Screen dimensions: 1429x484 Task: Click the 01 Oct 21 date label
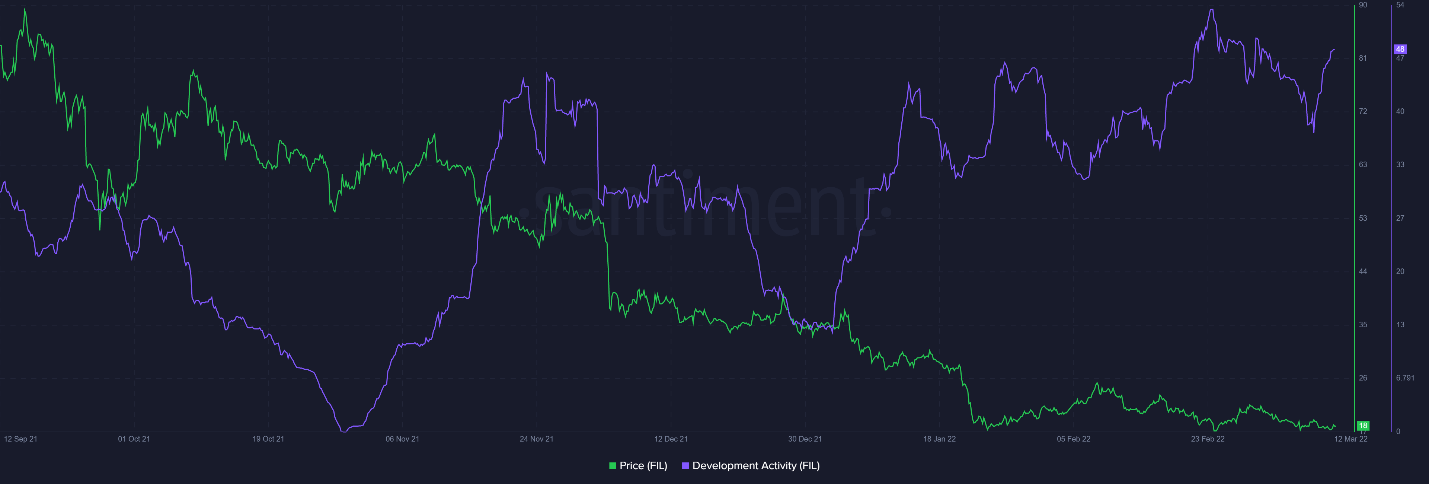tap(134, 439)
